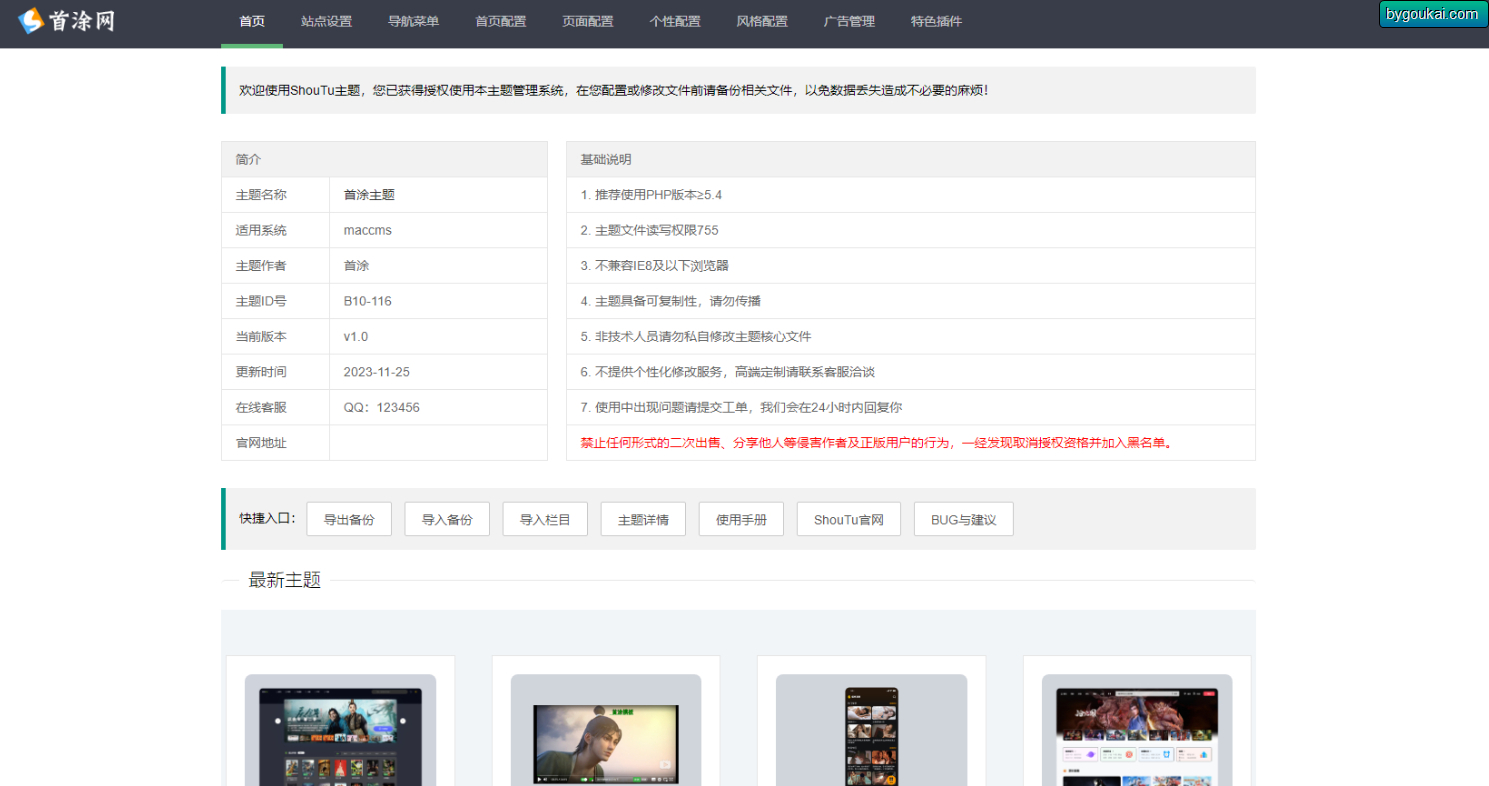
Task: Open the 广告管理 tab
Action: [x=848, y=22]
